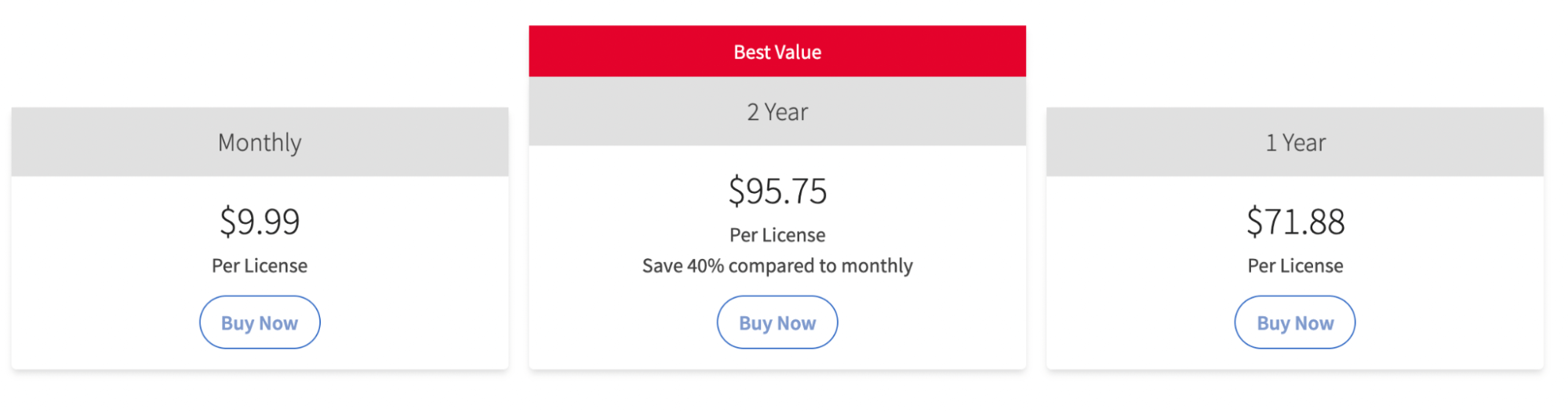Select the 1 Year plan header
Viewport: 1568px width, 412px height.
tap(1295, 142)
